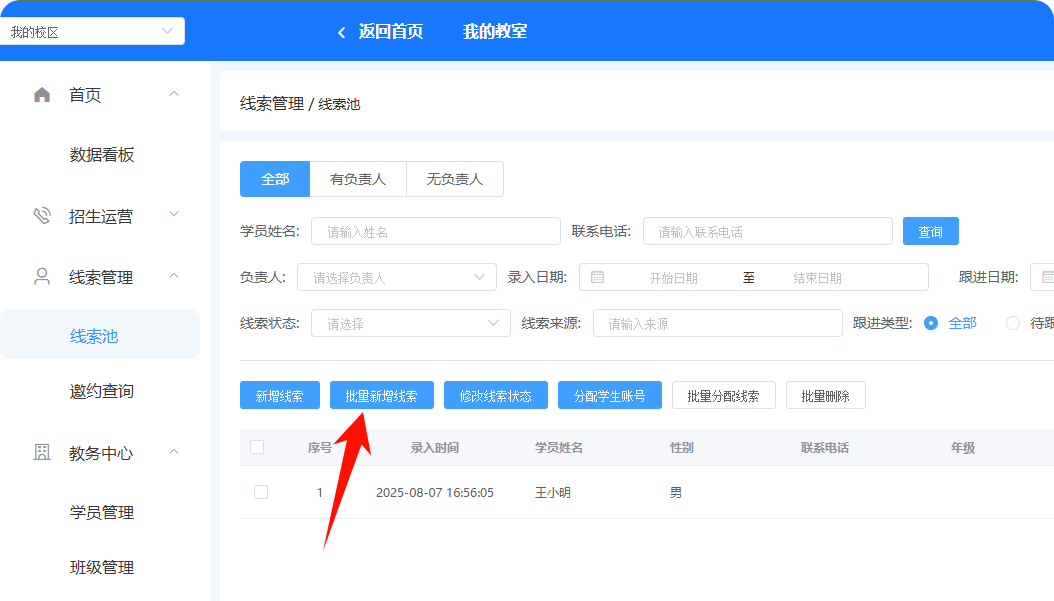
Task: Open 学员管理 in the sidebar
Action: (x=102, y=512)
